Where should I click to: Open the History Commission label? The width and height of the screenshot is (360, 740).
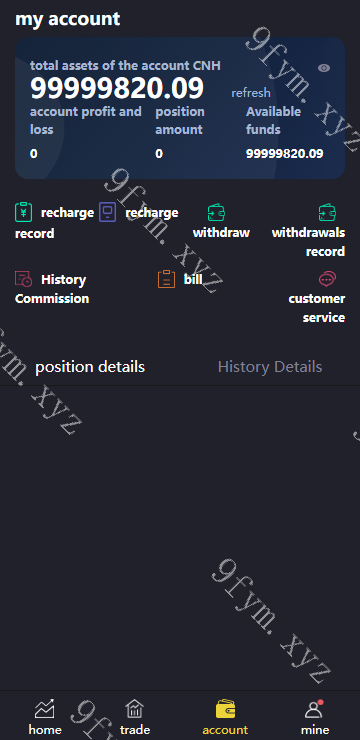[x=52, y=289]
